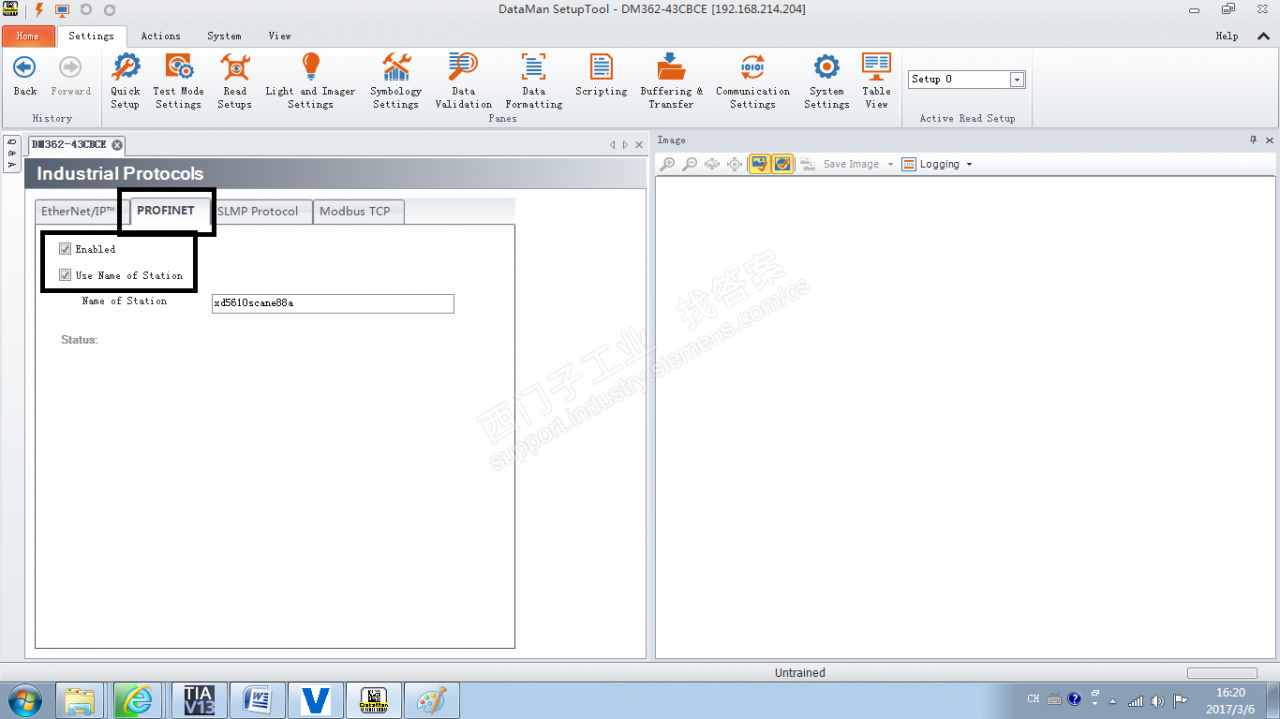Image resolution: width=1280 pixels, height=719 pixels.
Task: Switch to SLMP Protocol tab
Action: tap(258, 211)
